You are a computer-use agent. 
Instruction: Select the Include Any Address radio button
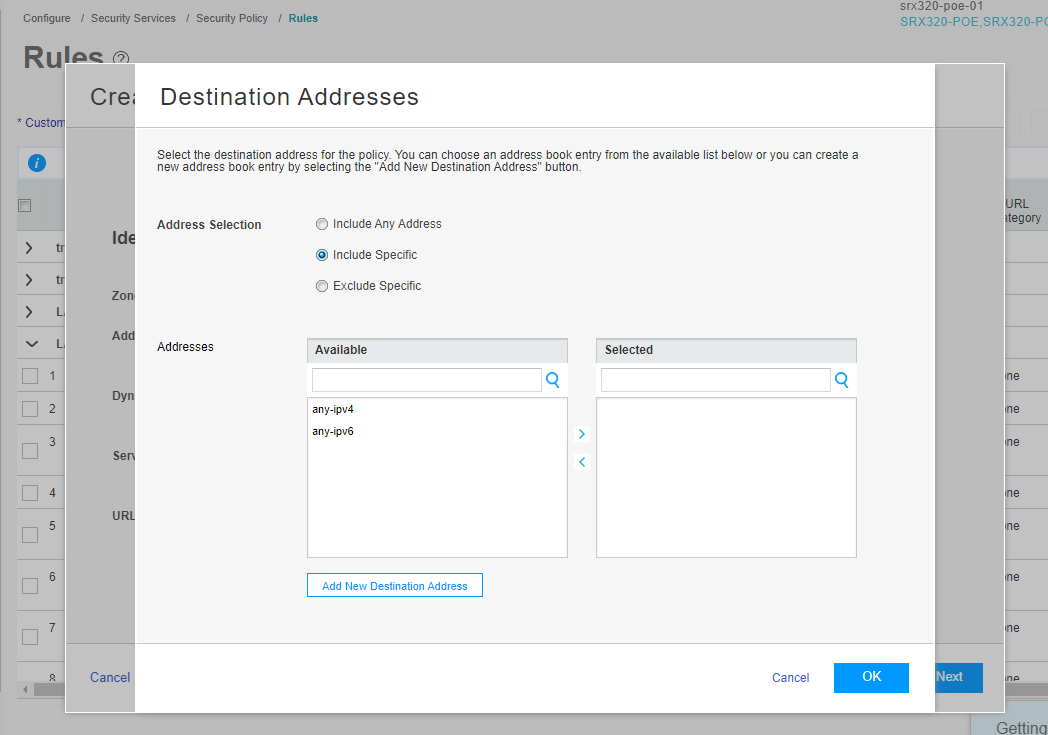[321, 223]
